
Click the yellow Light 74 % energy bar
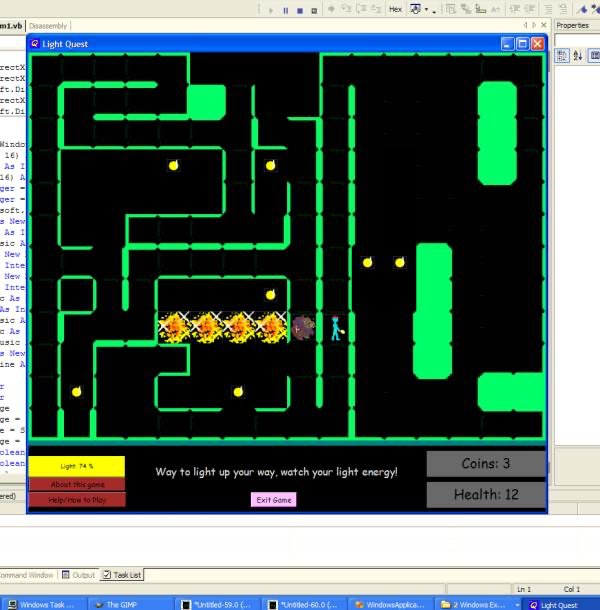[x=77, y=466]
